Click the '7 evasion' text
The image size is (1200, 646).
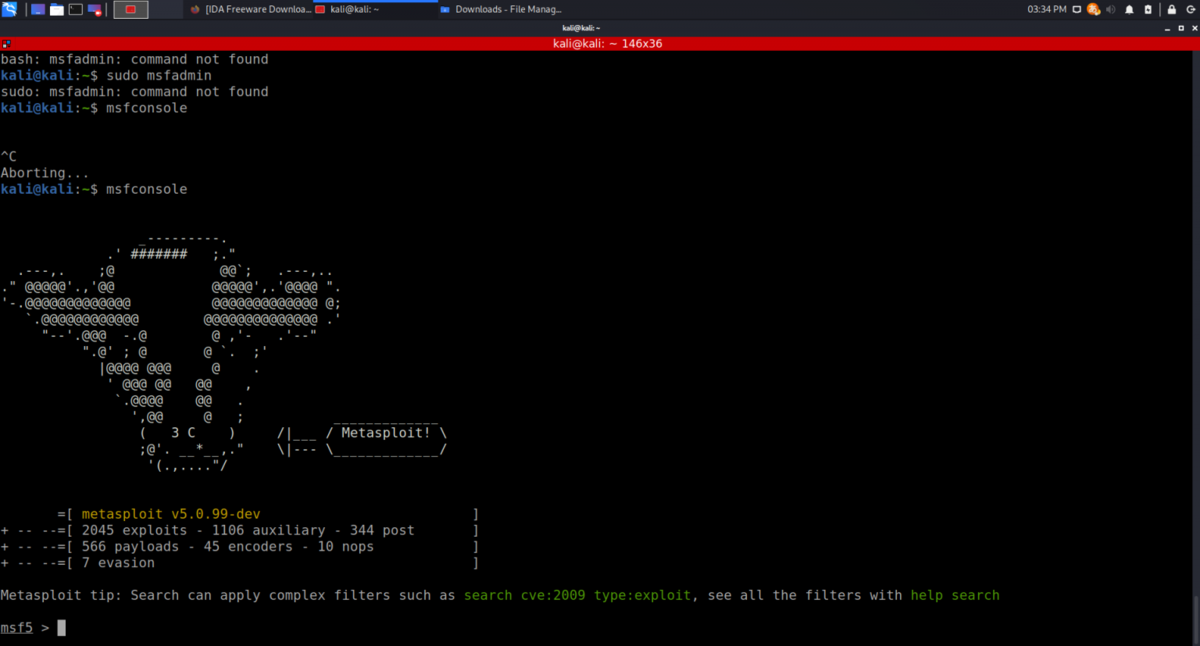118,563
